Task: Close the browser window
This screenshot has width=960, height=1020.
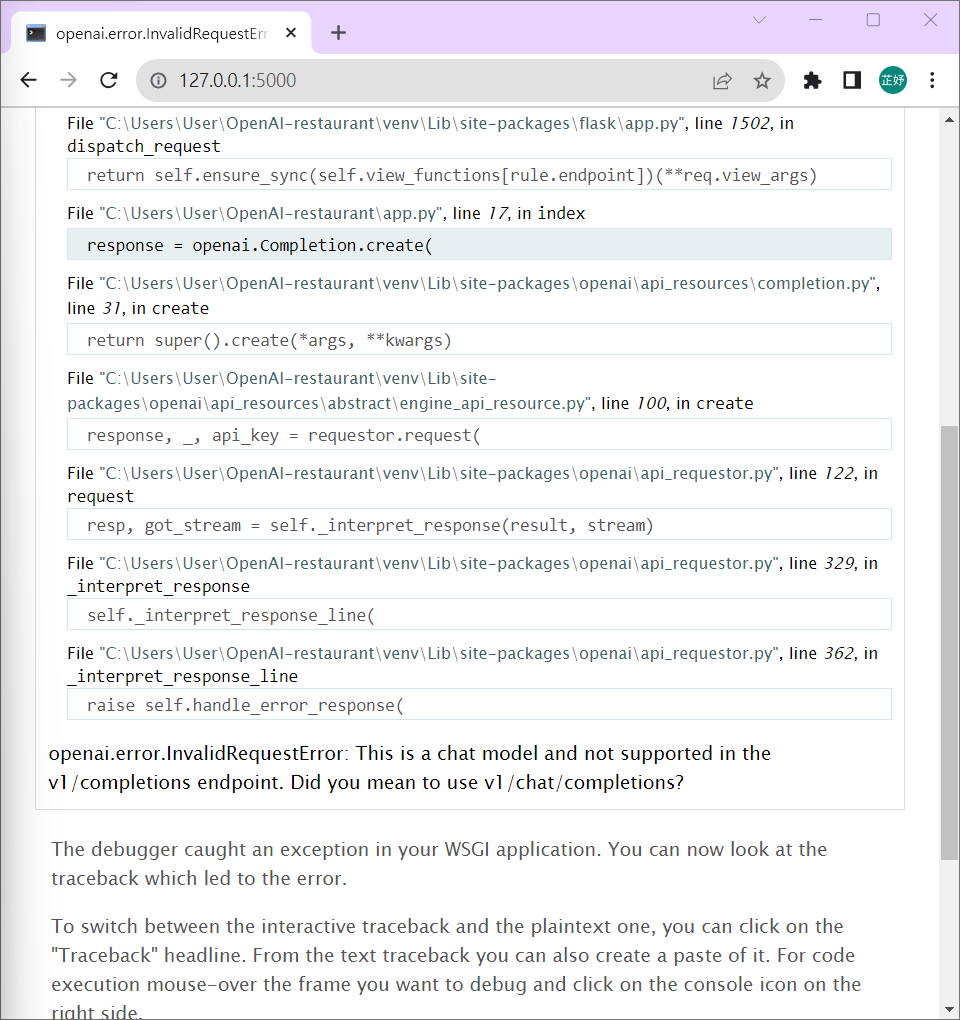Action: click(x=930, y=20)
